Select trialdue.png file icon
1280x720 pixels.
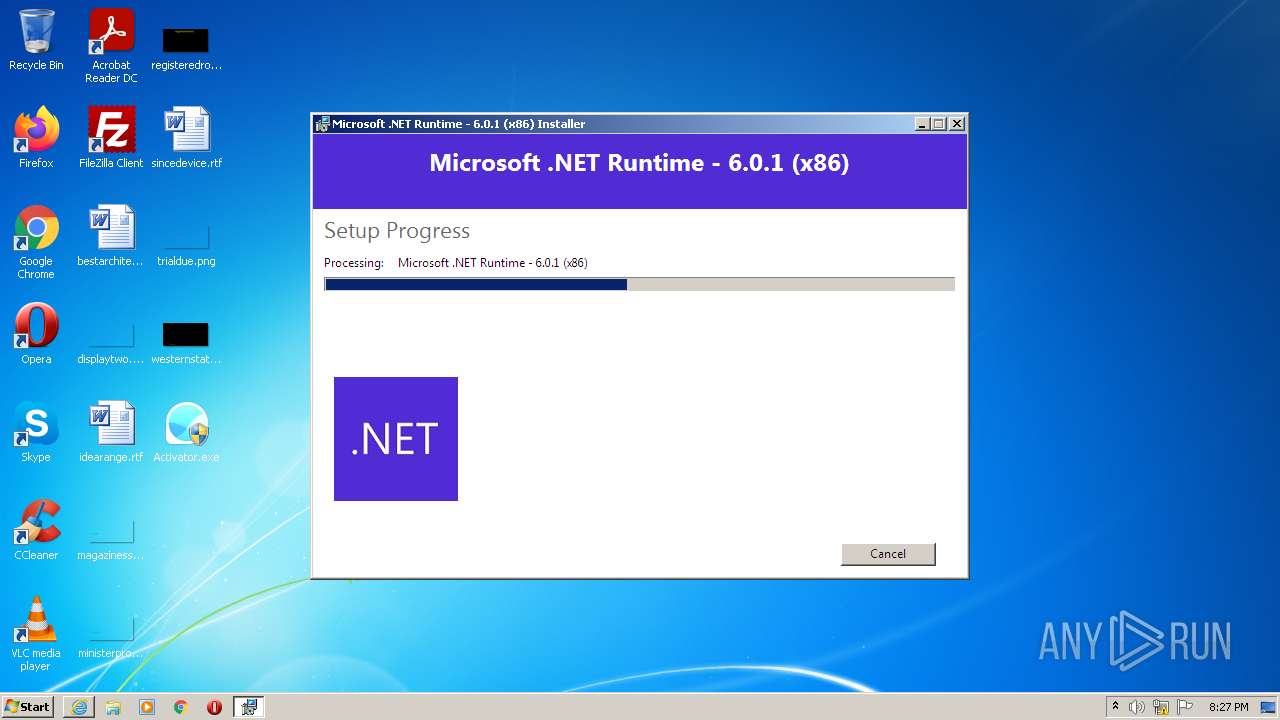coord(186,244)
